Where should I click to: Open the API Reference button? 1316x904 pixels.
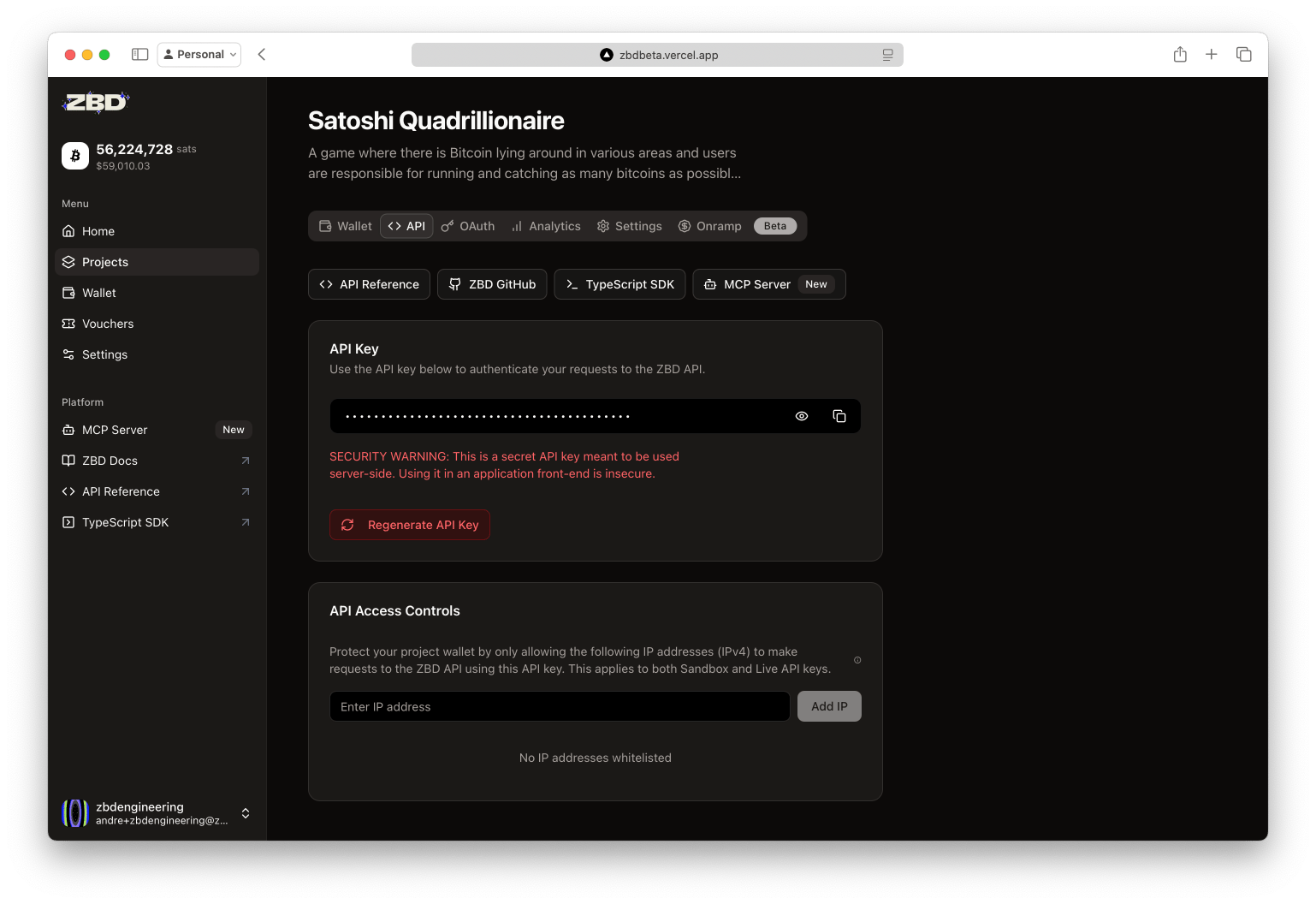tap(369, 284)
